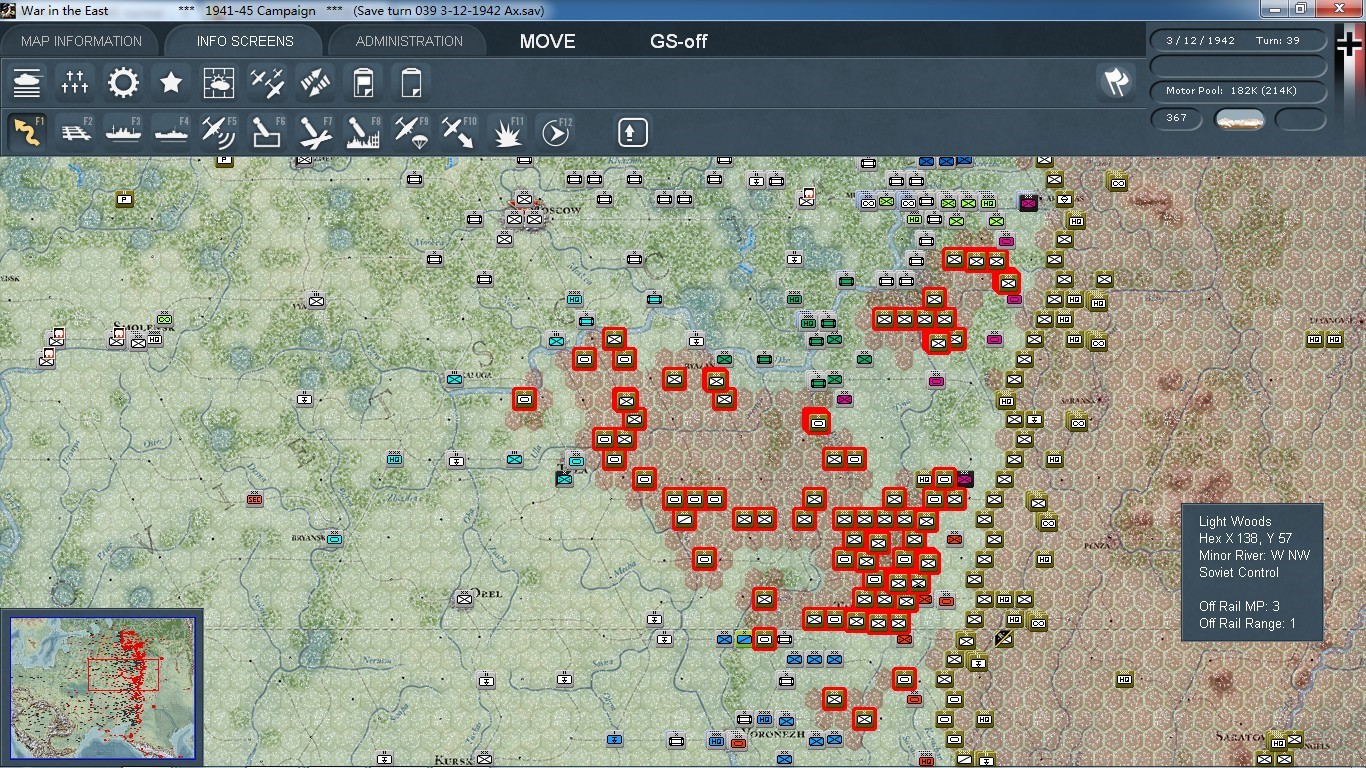Screen dimensions: 1366x768
Task: Click the Minor River: W NW text
Action: click(1254, 555)
